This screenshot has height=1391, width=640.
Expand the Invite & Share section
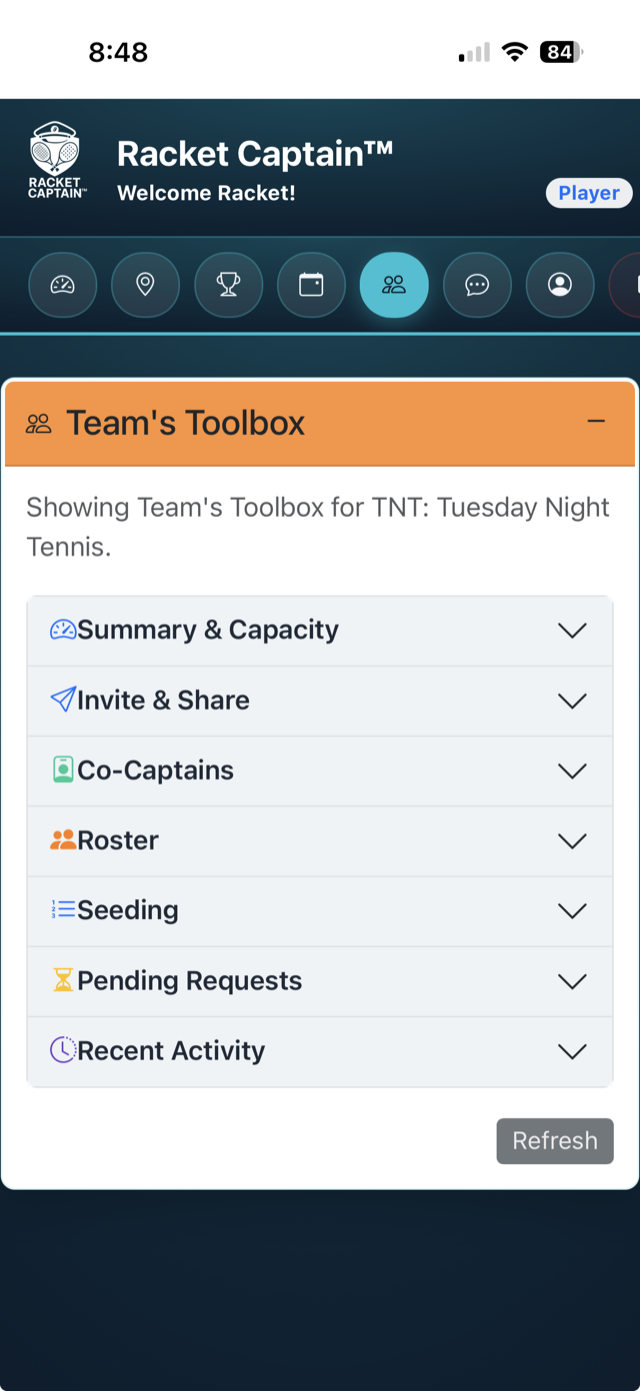point(320,701)
